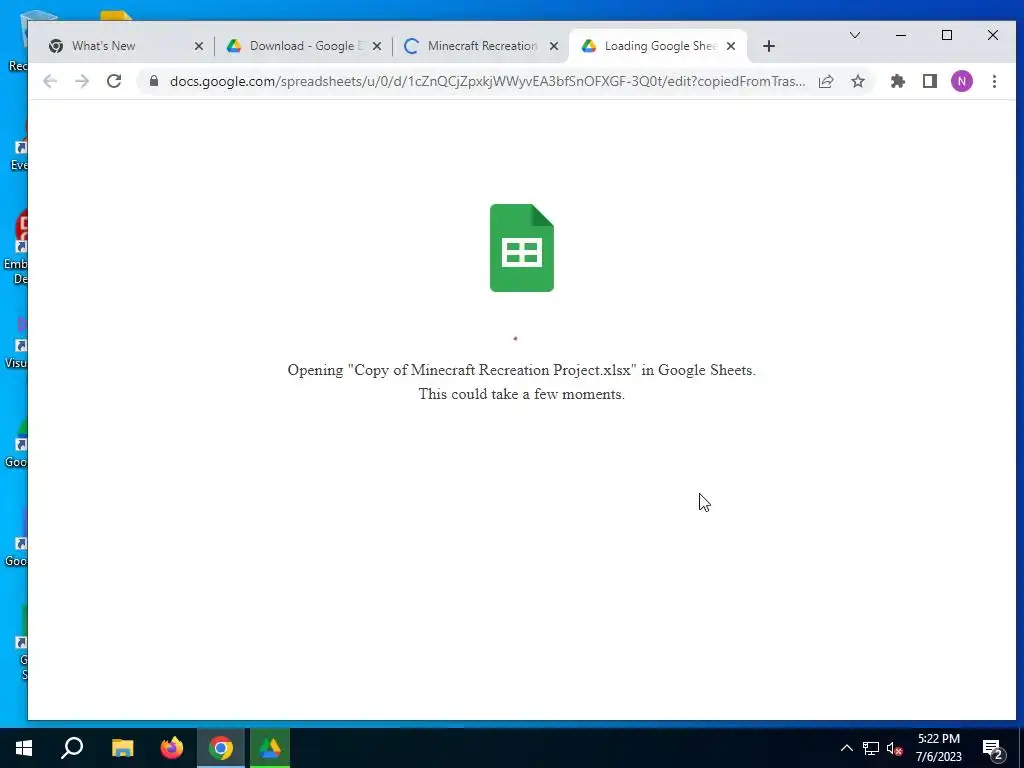Open the notification center
The height and width of the screenshot is (768, 1024).
point(992,748)
